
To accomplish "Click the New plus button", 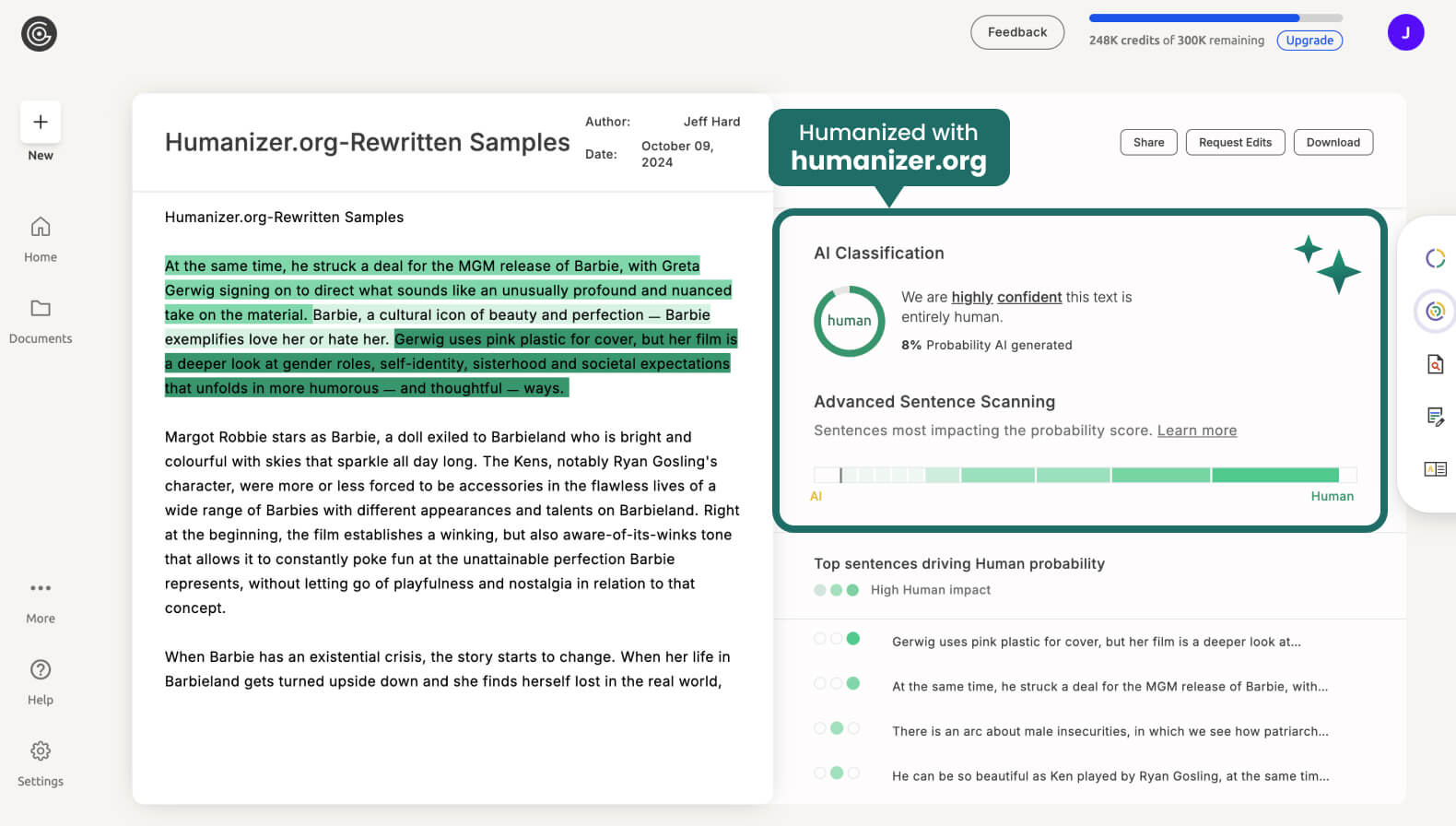I will [x=41, y=122].
